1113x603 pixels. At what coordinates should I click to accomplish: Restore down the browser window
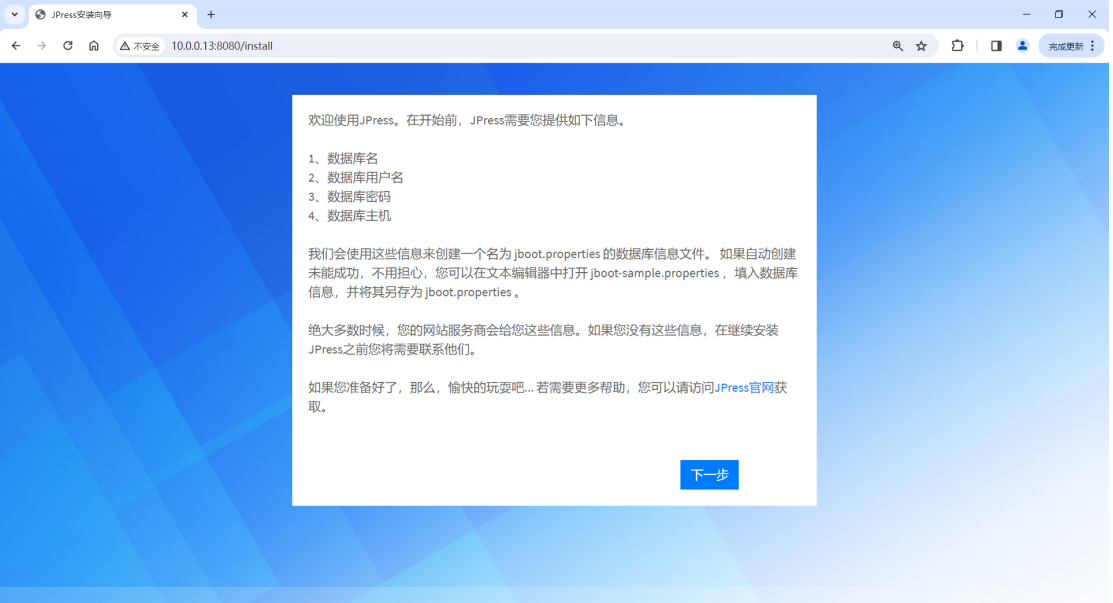click(x=1059, y=14)
